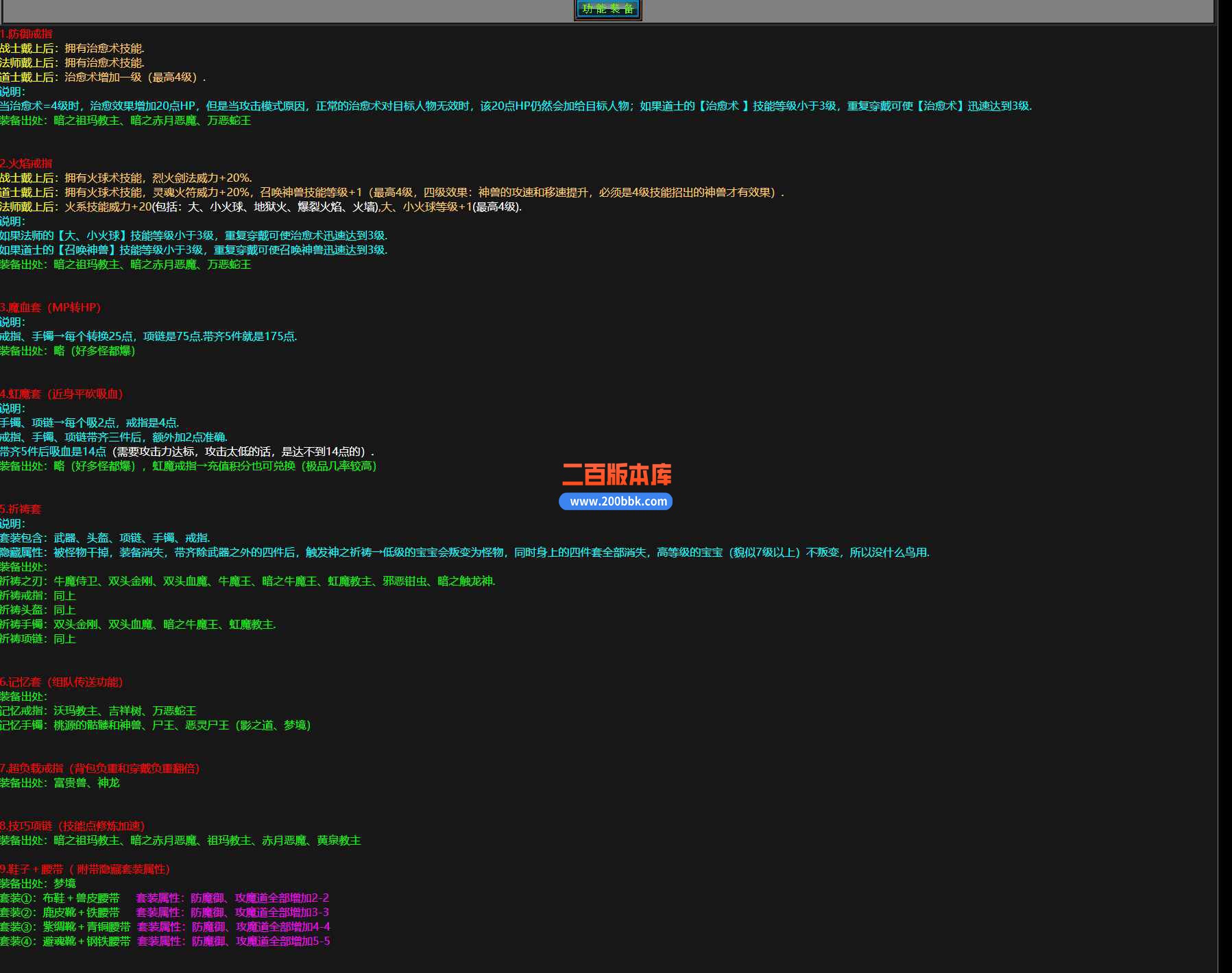Image resolution: width=1232 pixels, height=973 pixels.
Task: Click line 带齐5件后吸血是14点
Action: 188,451
